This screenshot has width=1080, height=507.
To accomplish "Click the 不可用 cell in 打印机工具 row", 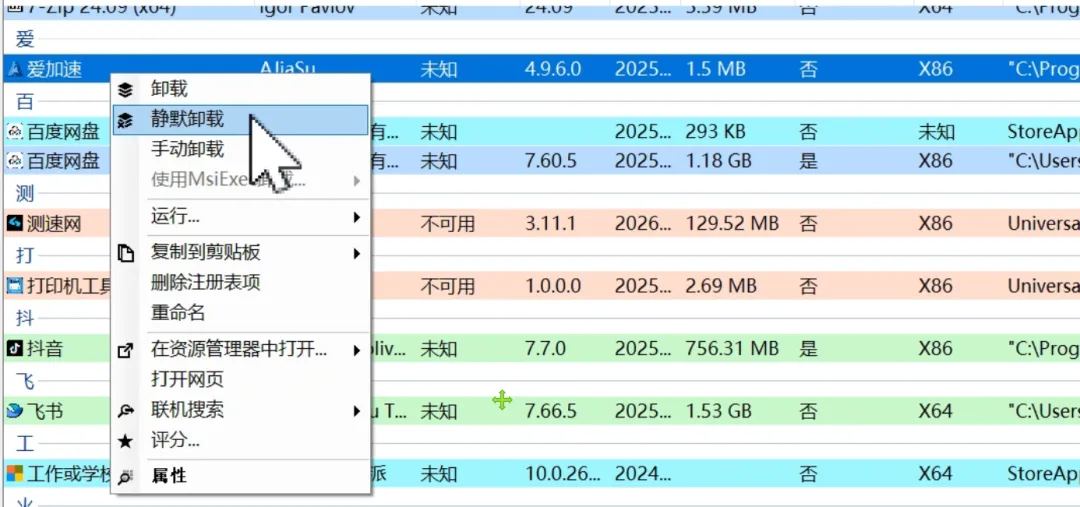I will (x=448, y=285).
